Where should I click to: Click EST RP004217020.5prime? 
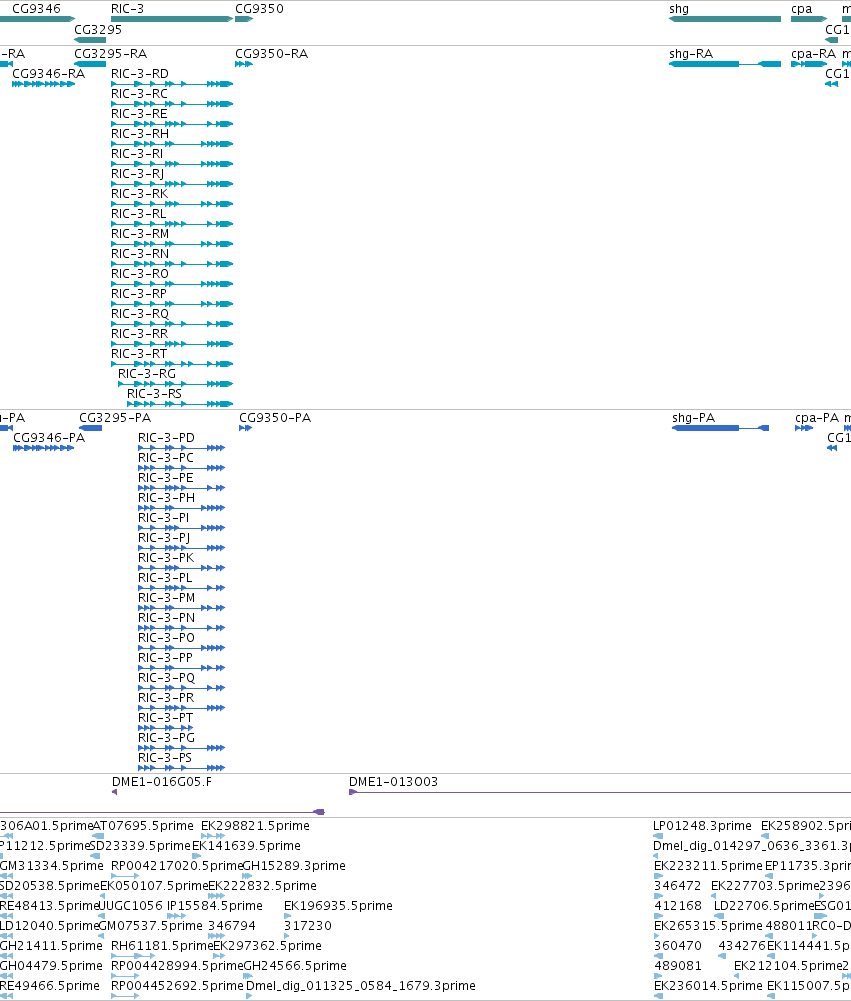[x=125, y=876]
